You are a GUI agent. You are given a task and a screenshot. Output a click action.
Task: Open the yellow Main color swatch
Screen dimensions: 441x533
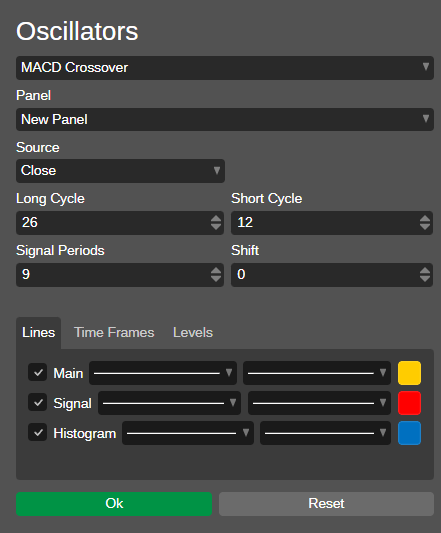[409, 373]
